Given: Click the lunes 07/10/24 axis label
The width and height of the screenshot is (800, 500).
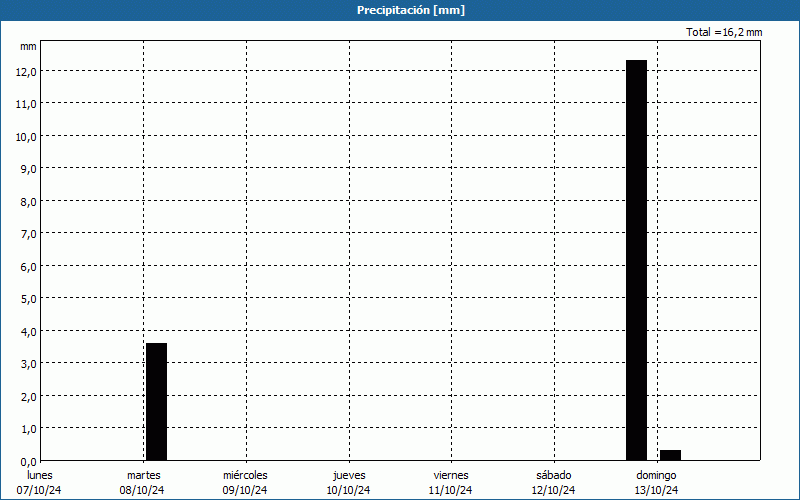Looking at the screenshot, I should (39, 483).
